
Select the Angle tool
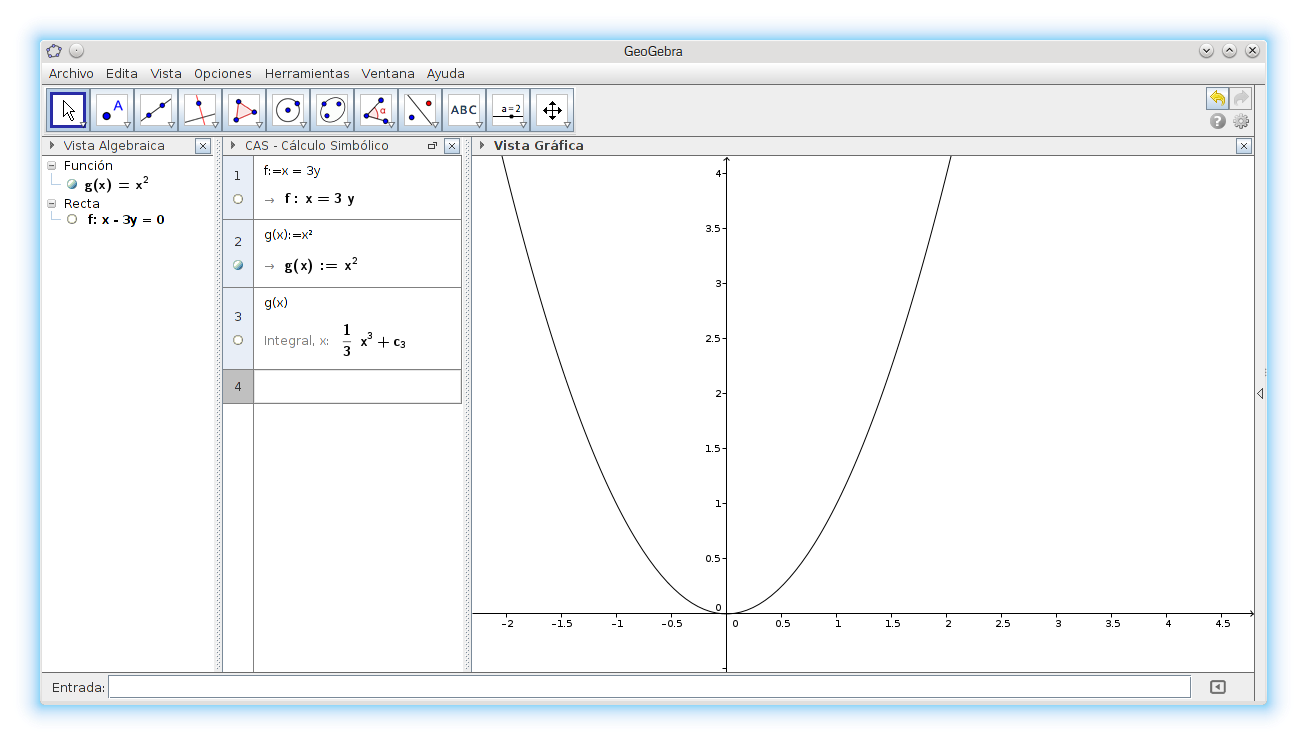click(x=376, y=110)
